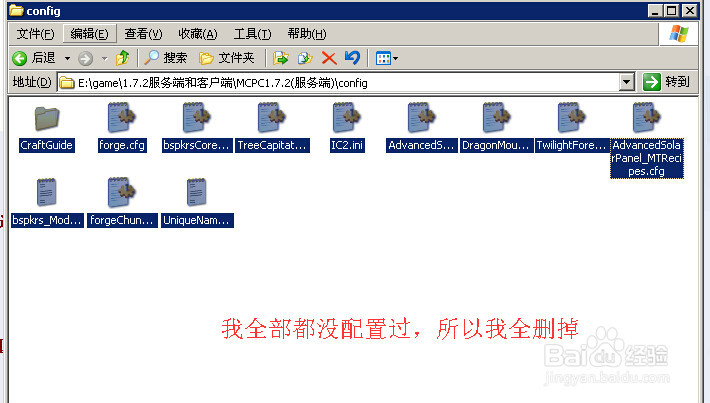
Task: Maximize the config window
Action: [672, 10]
